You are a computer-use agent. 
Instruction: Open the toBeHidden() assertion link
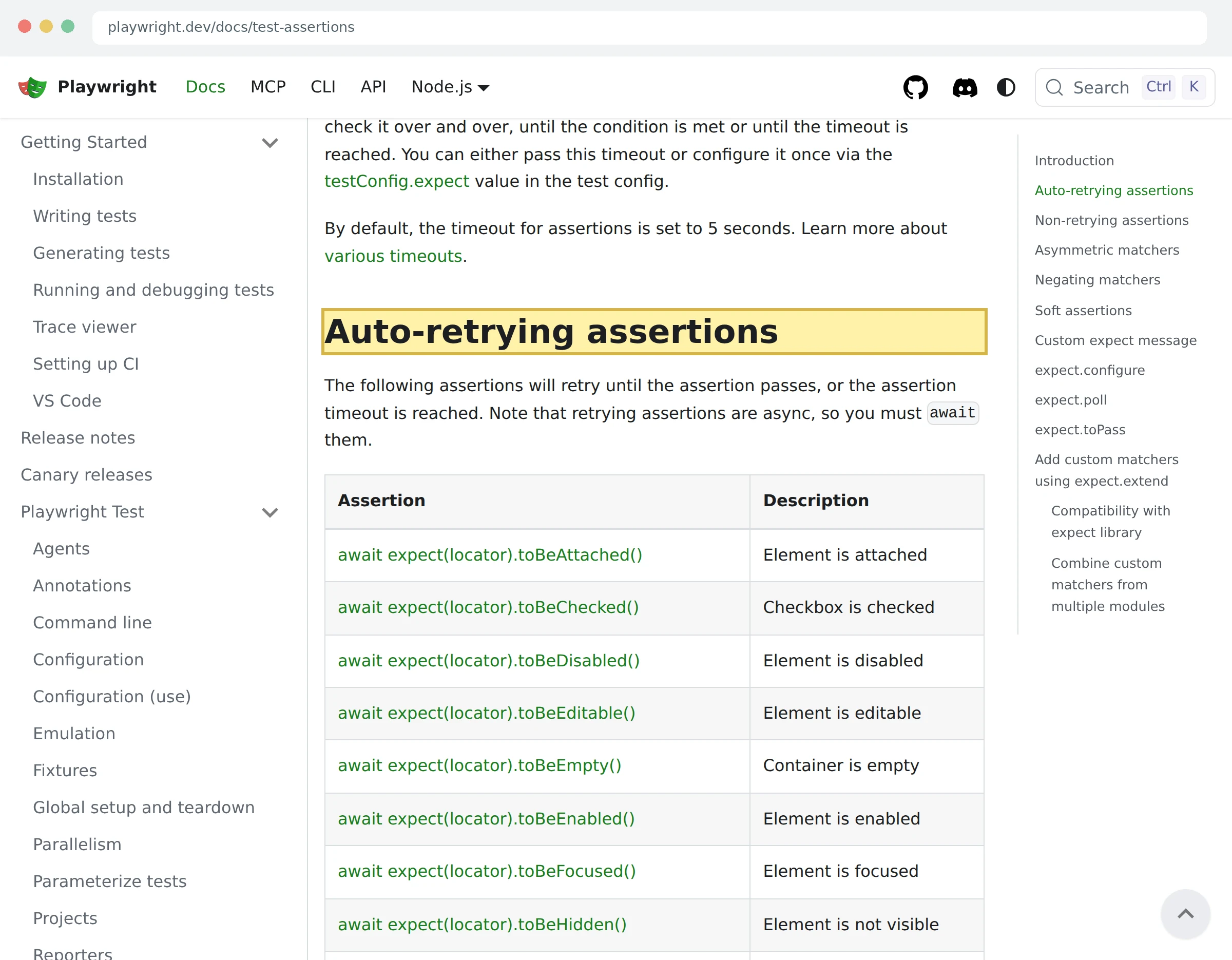483,925
